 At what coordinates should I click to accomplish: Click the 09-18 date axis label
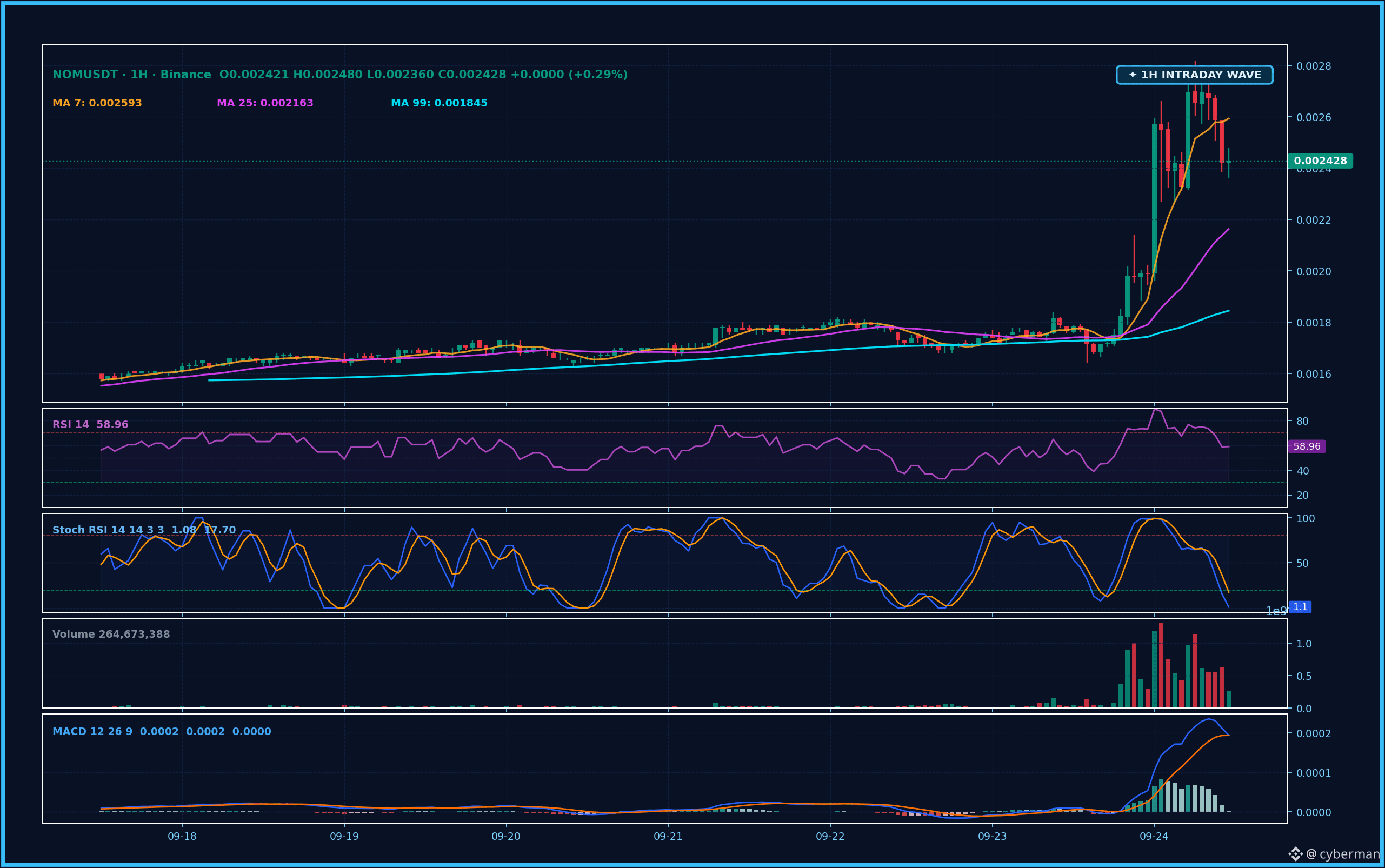pyautogui.click(x=182, y=837)
